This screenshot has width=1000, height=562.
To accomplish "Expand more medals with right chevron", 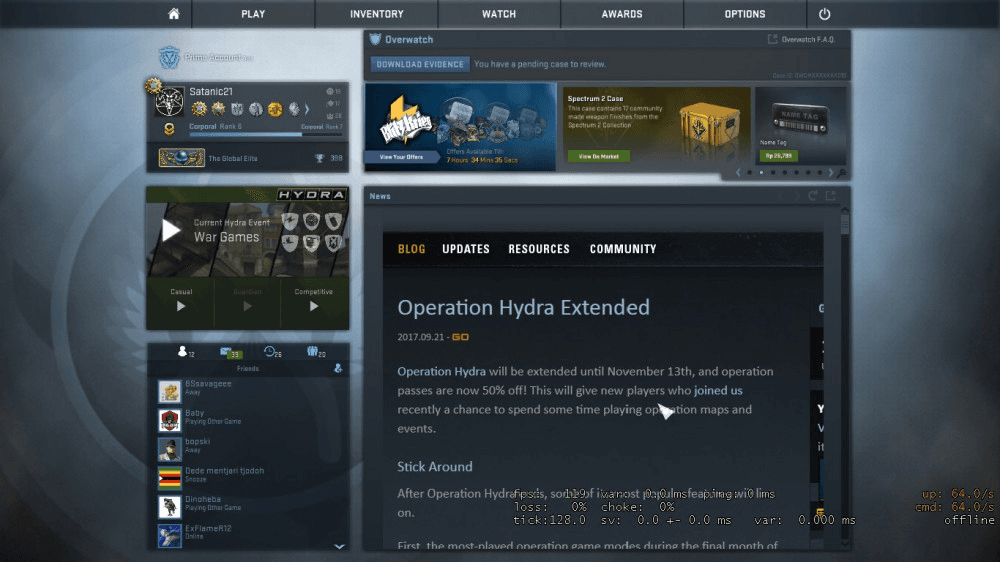I will [307, 109].
